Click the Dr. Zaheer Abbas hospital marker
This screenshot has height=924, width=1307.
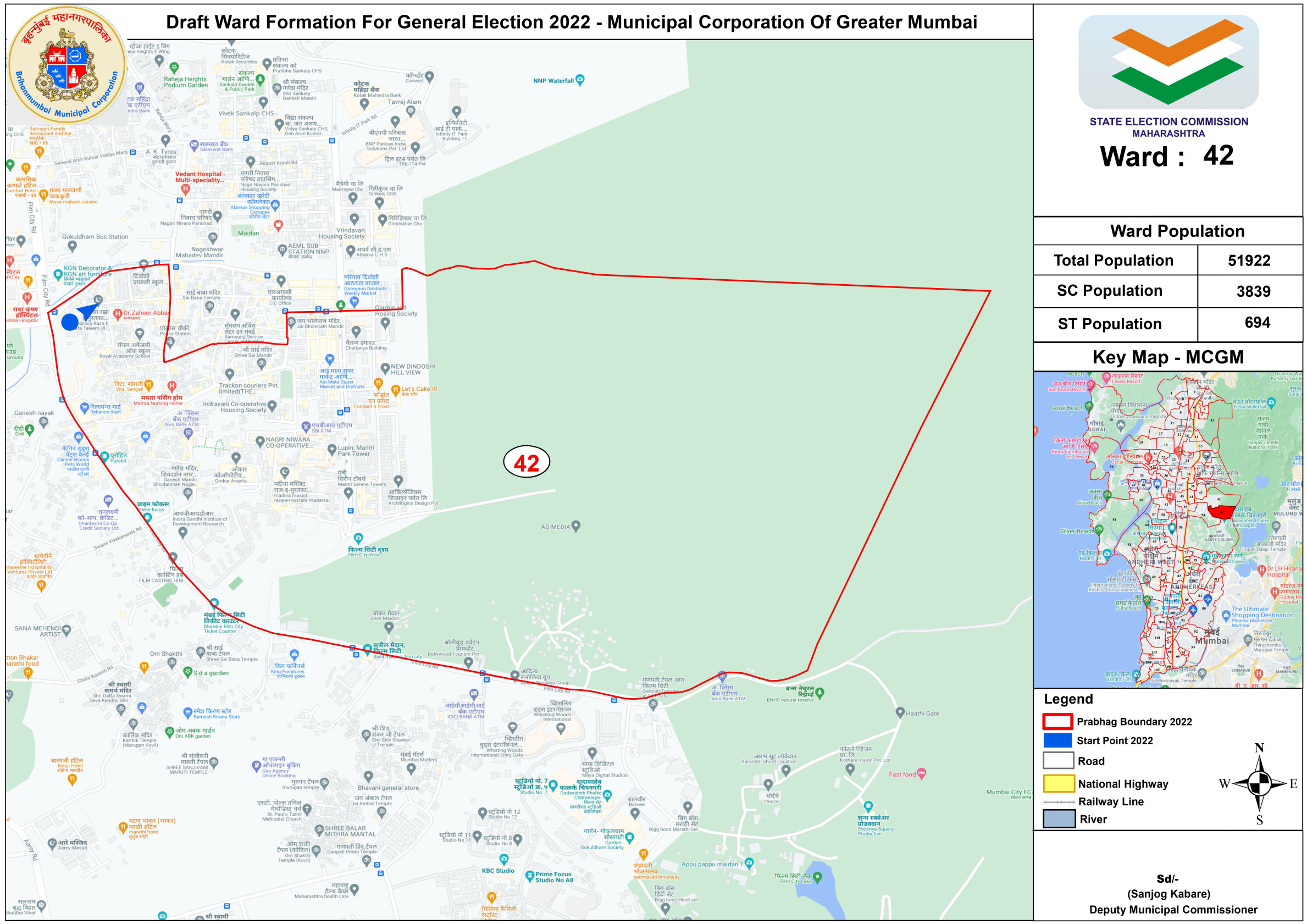118,313
